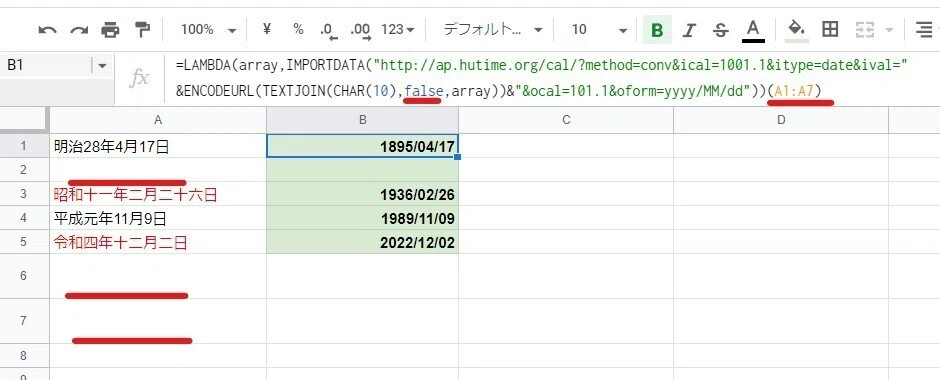940x380 pixels.
Task: Toggle Strikethrough formatting
Action: pos(721,30)
